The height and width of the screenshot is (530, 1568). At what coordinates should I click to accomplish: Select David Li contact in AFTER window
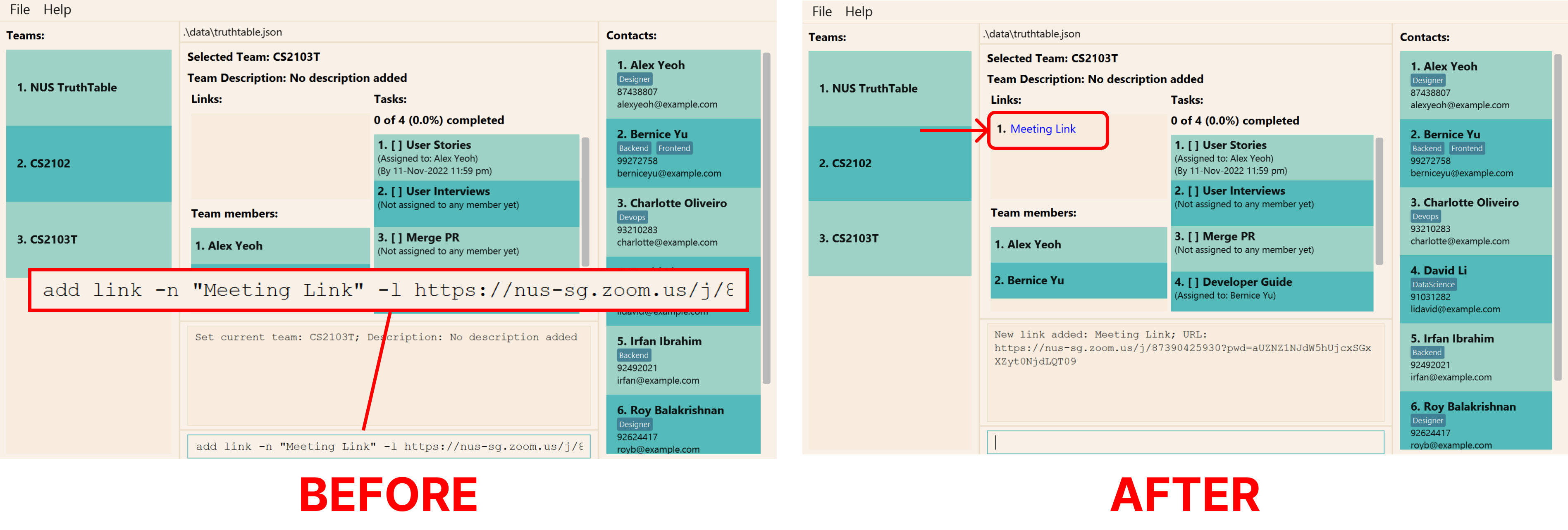(1475, 290)
